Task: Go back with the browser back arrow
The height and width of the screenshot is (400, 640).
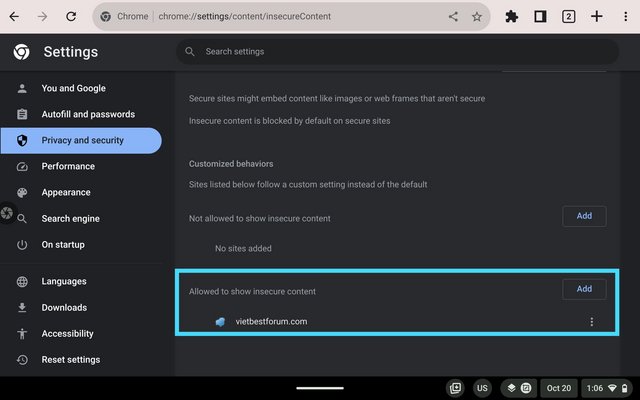Action: coord(14,16)
